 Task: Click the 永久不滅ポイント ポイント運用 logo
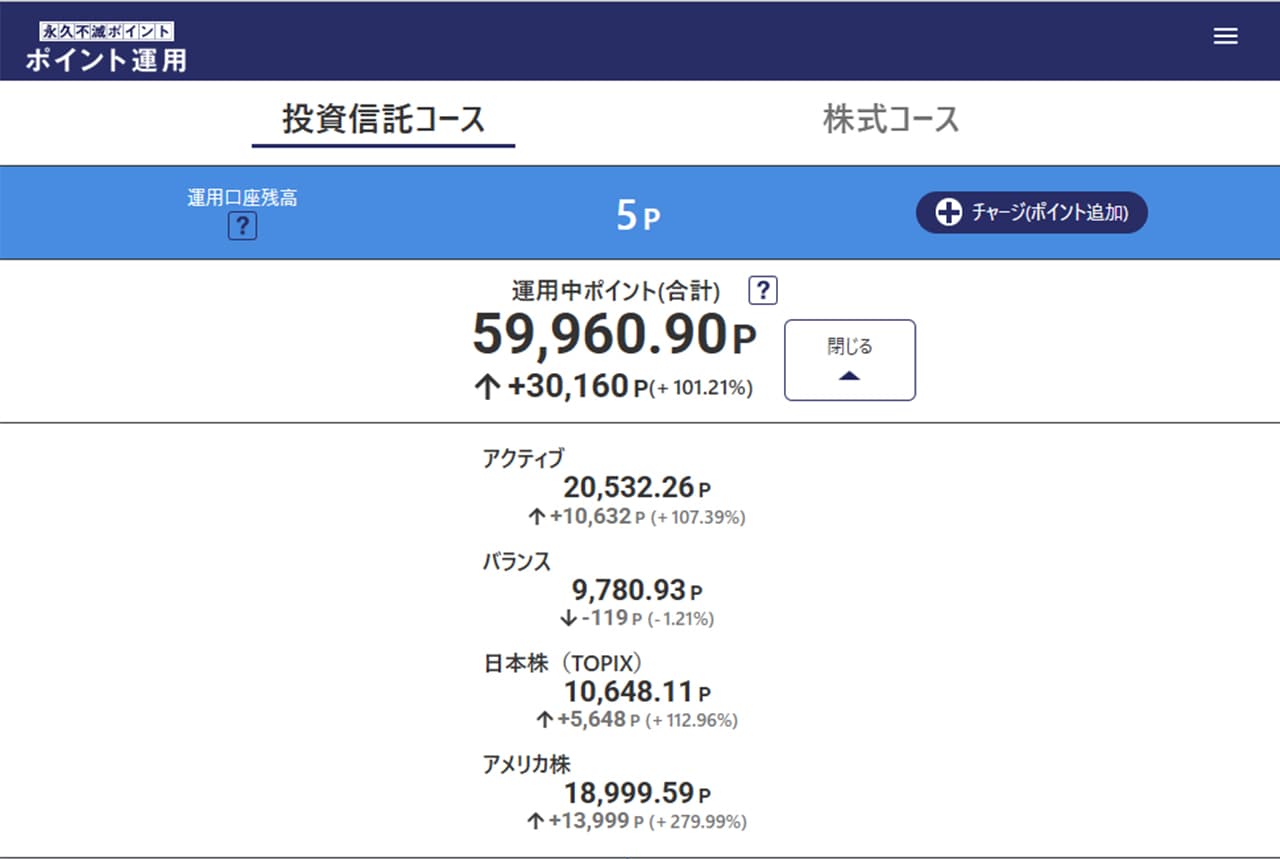106,47
